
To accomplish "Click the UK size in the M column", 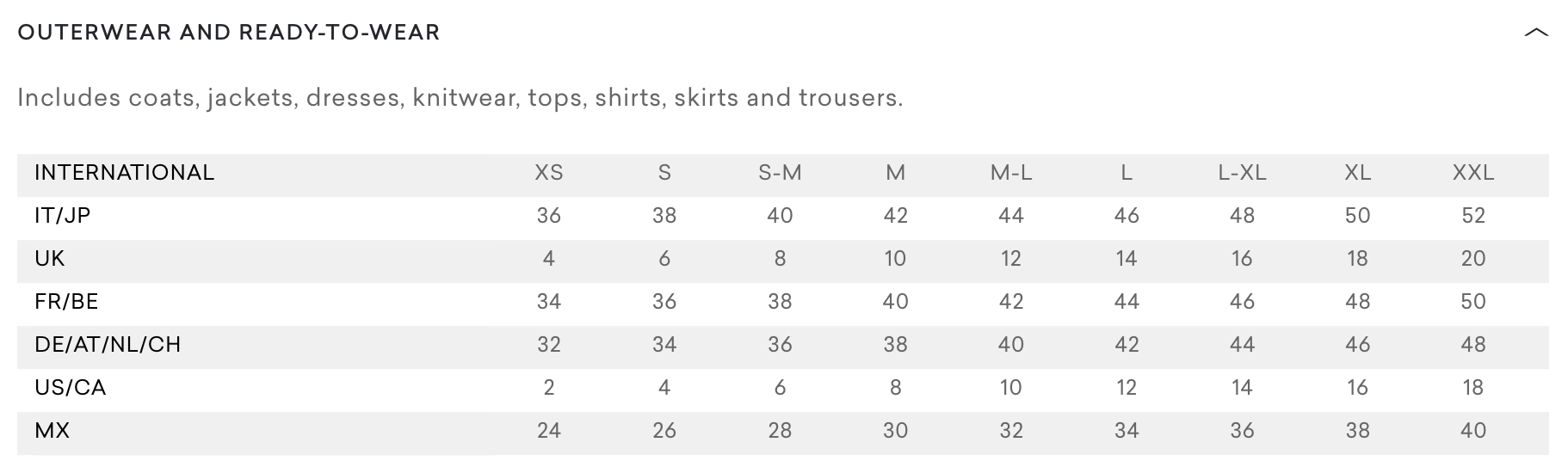I will pos(895,259).
